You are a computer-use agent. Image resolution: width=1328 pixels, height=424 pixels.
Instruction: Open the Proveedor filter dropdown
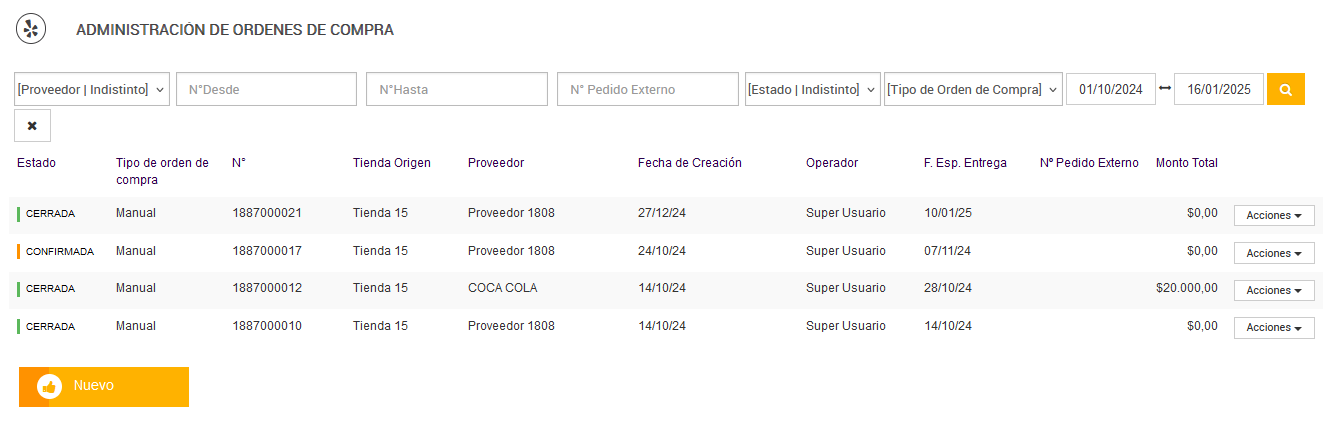coord(92,89)
